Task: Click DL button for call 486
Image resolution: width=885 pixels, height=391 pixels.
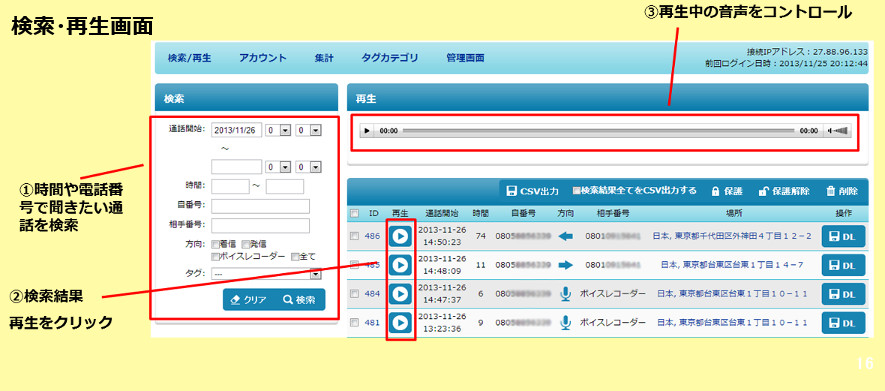Action: tap(843, 236)
